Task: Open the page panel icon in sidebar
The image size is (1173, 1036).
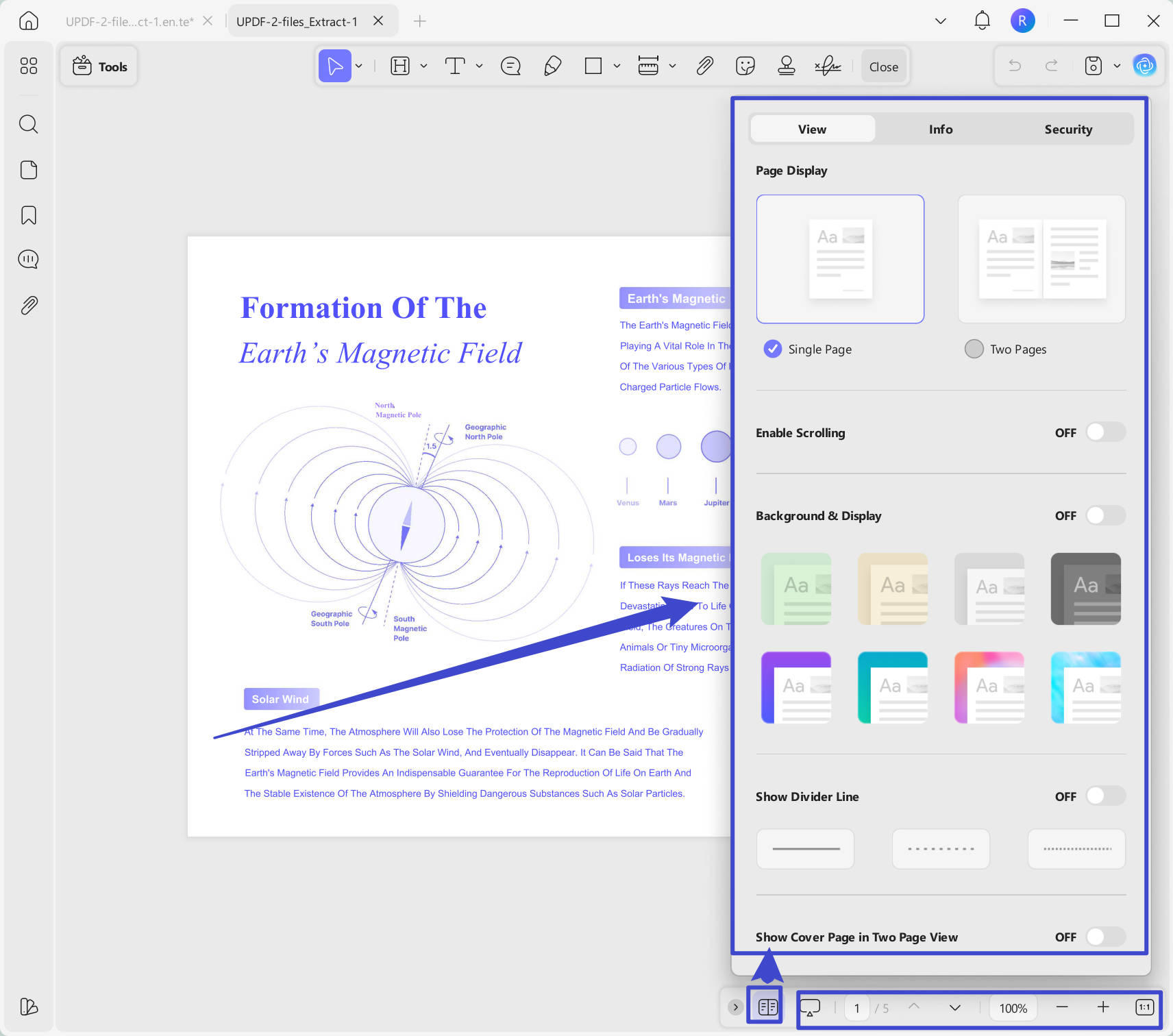Action: click(29, 170)
